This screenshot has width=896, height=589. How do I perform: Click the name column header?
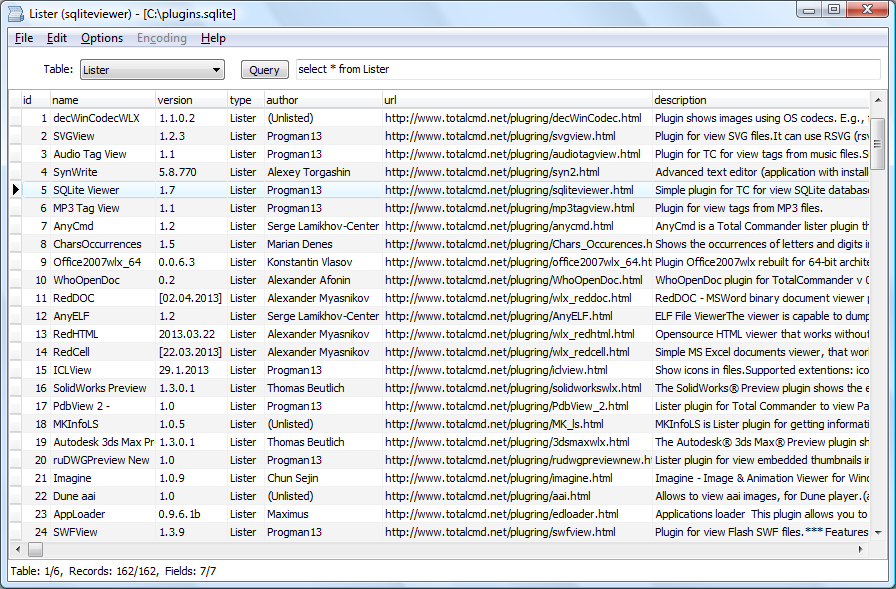point(102,100)
